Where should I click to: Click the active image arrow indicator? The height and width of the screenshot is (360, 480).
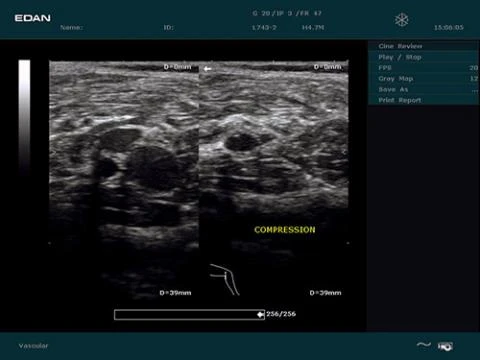pyautogui.click(x=207, y=69)
